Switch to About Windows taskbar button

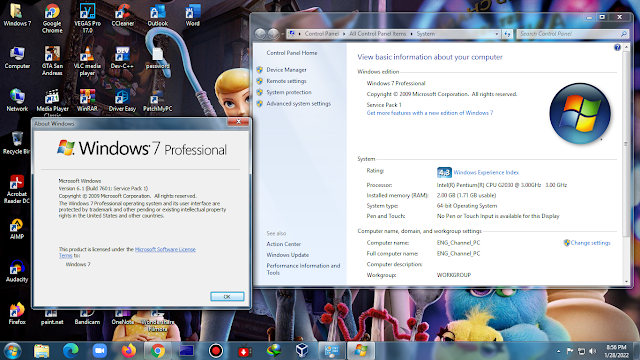click(x=361, y=351)
